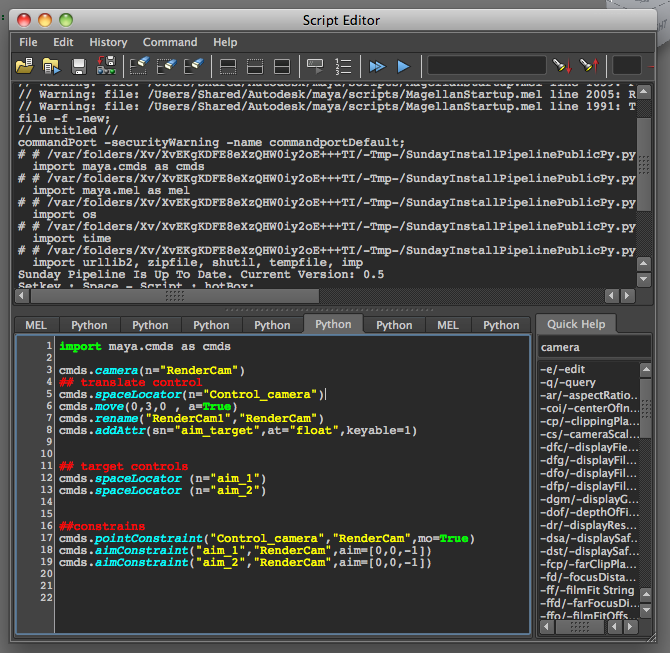670x653 pixels.
Task: Open the File menu
Action: click(28, 42)
